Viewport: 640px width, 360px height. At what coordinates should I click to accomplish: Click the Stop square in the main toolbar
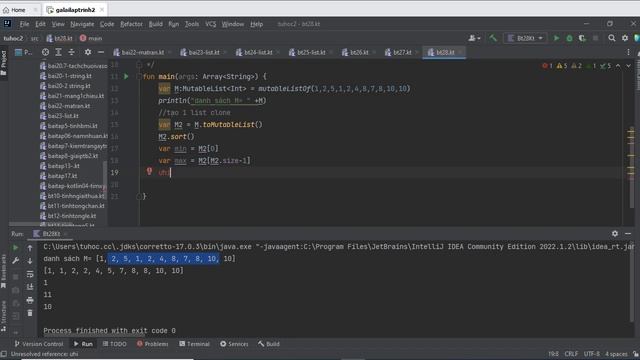[x=596, y=38]
